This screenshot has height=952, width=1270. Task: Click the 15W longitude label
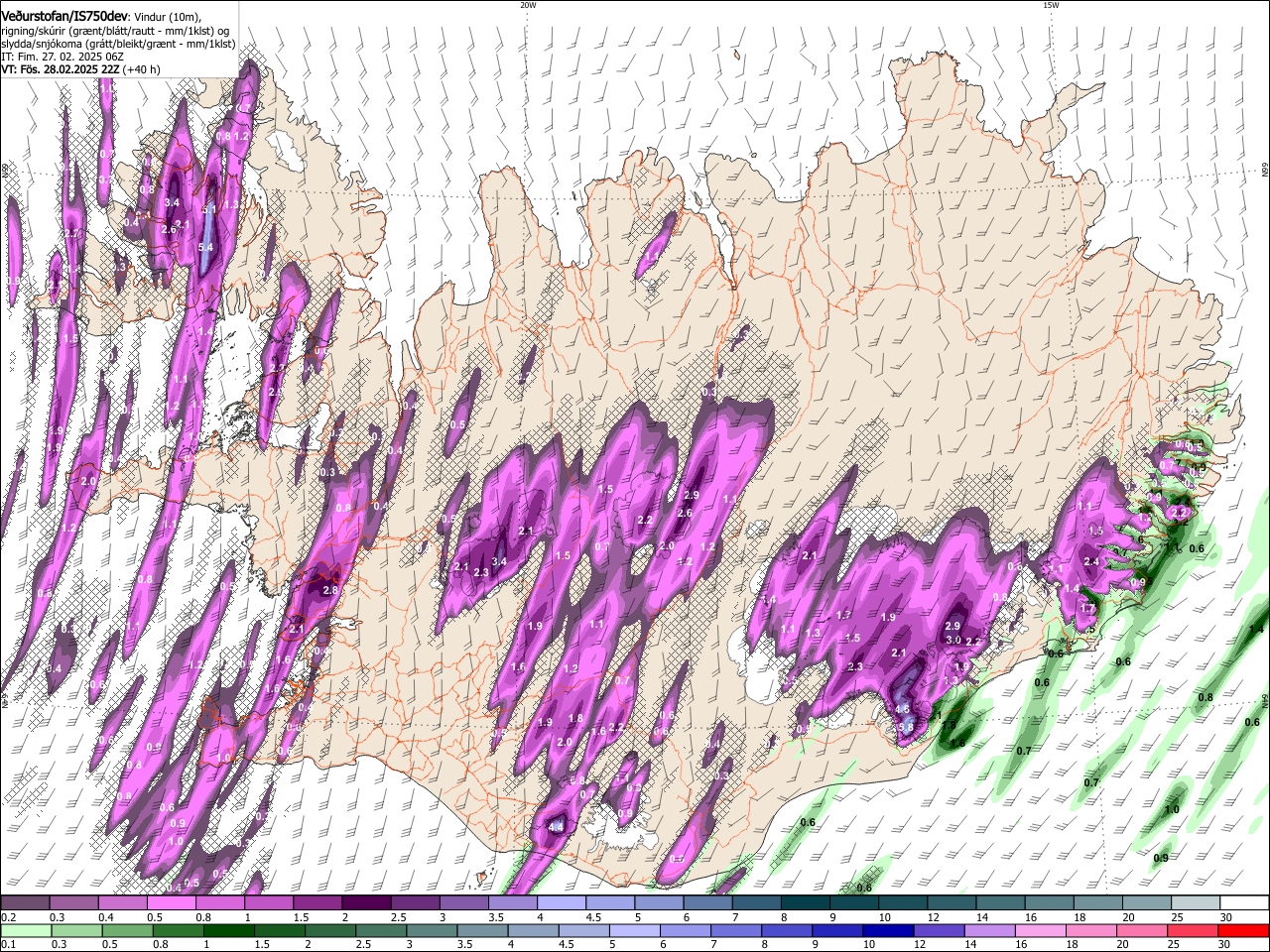pos(1051,5)
